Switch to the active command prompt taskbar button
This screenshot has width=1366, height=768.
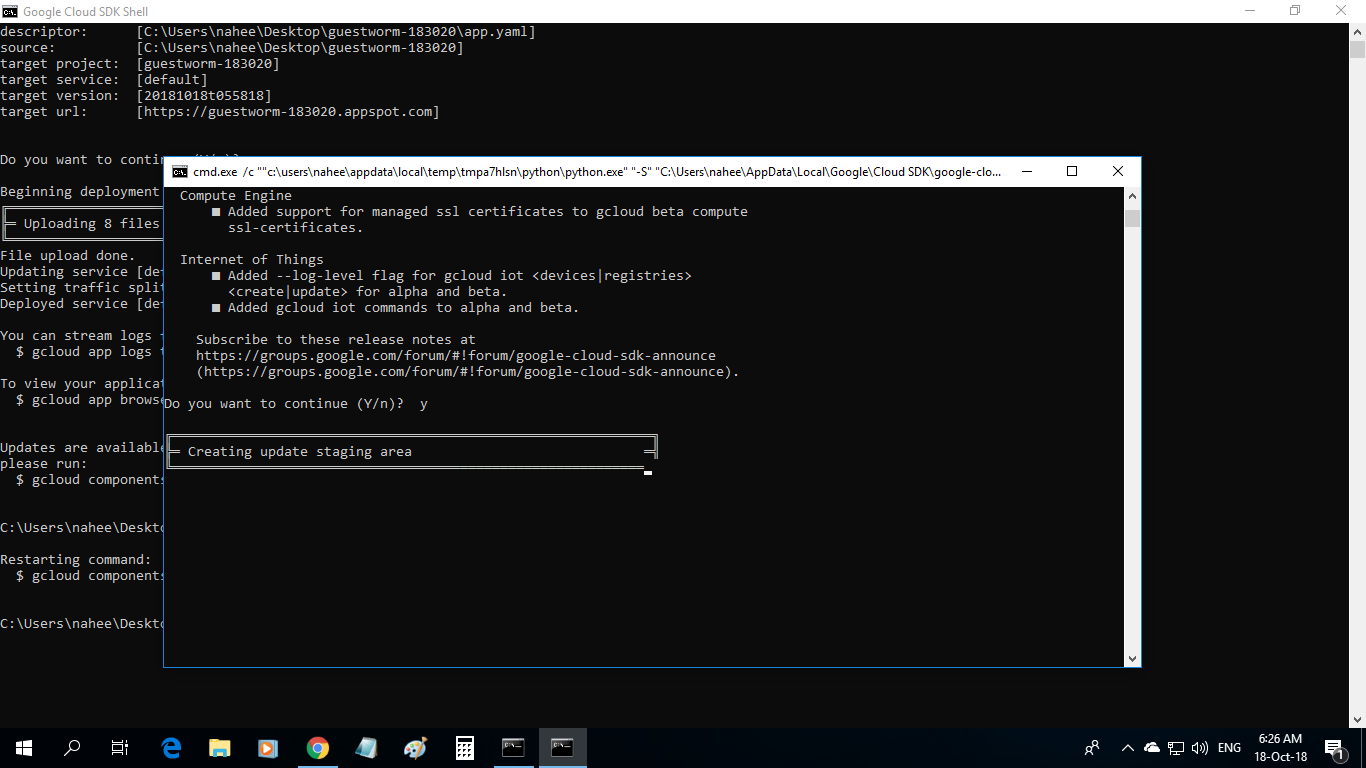[562, 748]
